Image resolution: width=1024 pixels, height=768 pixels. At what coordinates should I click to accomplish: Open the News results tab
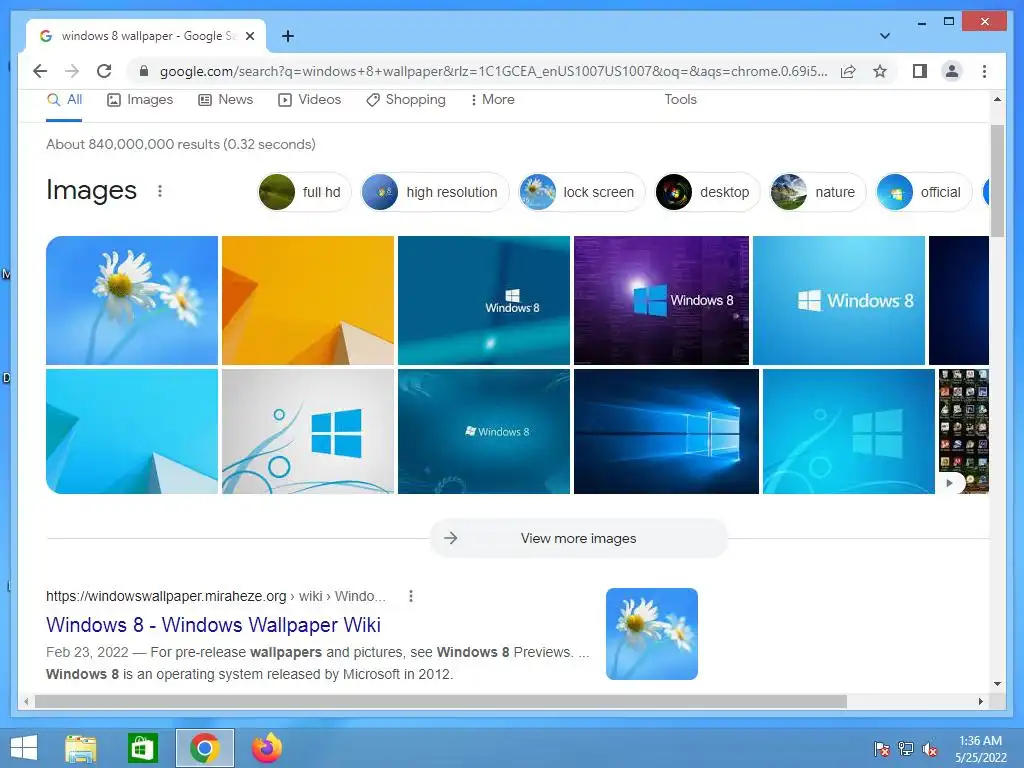point(225,100)
